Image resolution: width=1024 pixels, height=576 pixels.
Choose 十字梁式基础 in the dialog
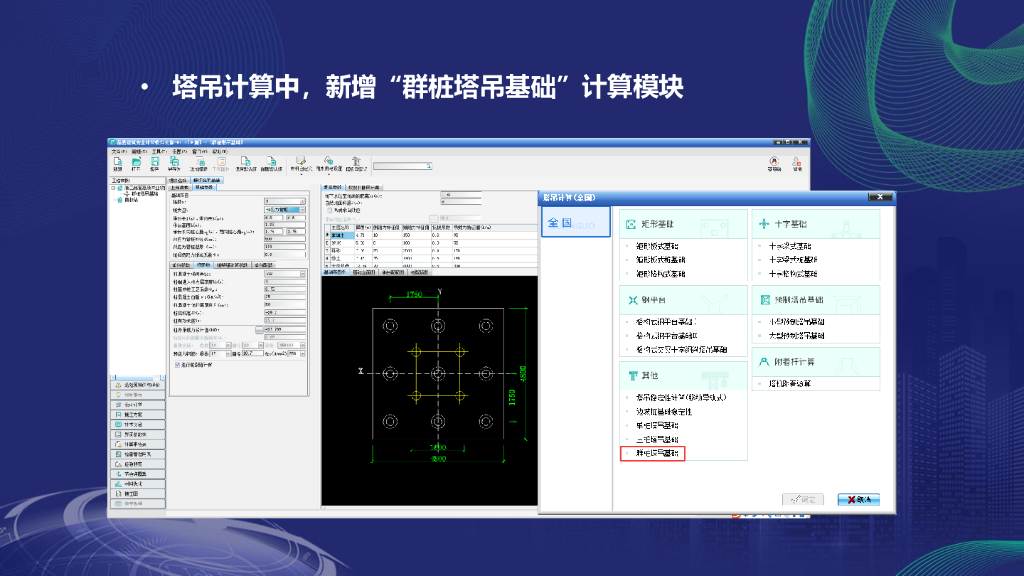pos(790,246)
